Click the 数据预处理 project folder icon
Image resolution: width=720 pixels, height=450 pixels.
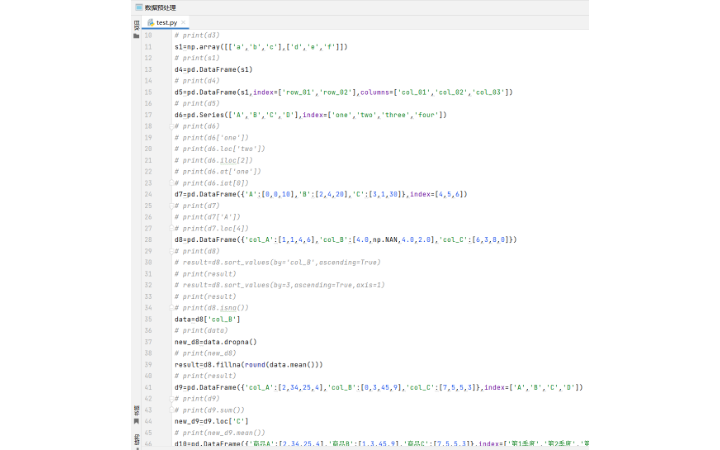(x=139, y=7)
